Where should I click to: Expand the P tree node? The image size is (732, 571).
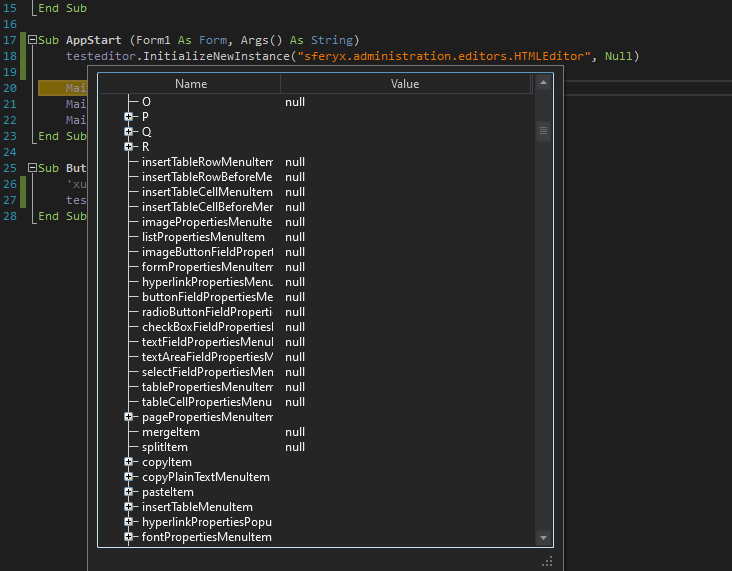[x=128, y=117]
